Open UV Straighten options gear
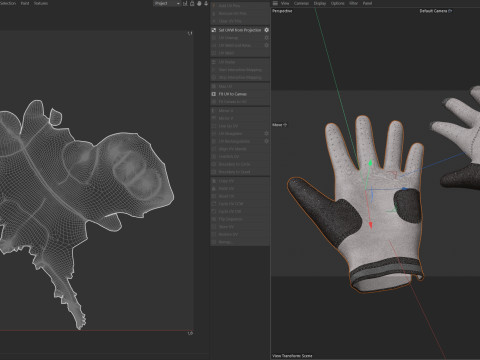Viewport: 480px width, 360px height. [x=266, y=133]
